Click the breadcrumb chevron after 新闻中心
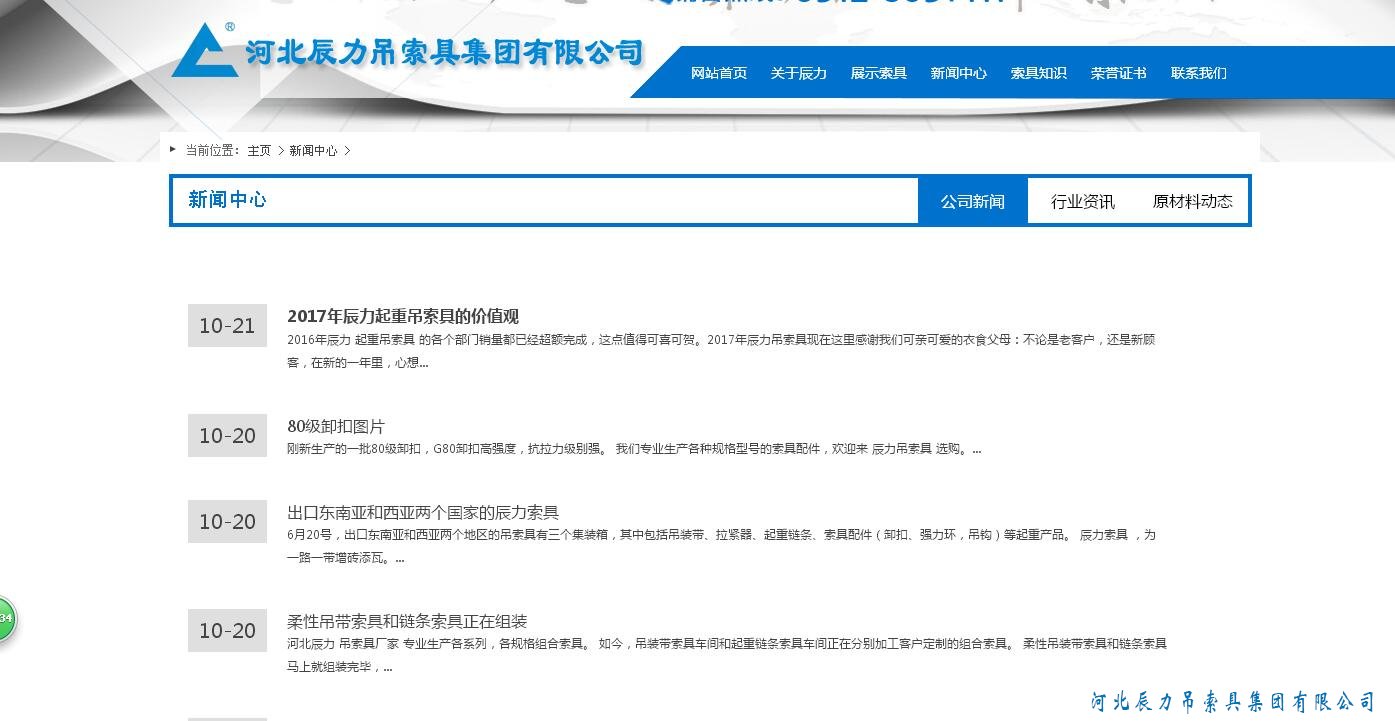The image size is (1395, 721). click(348, 150)
